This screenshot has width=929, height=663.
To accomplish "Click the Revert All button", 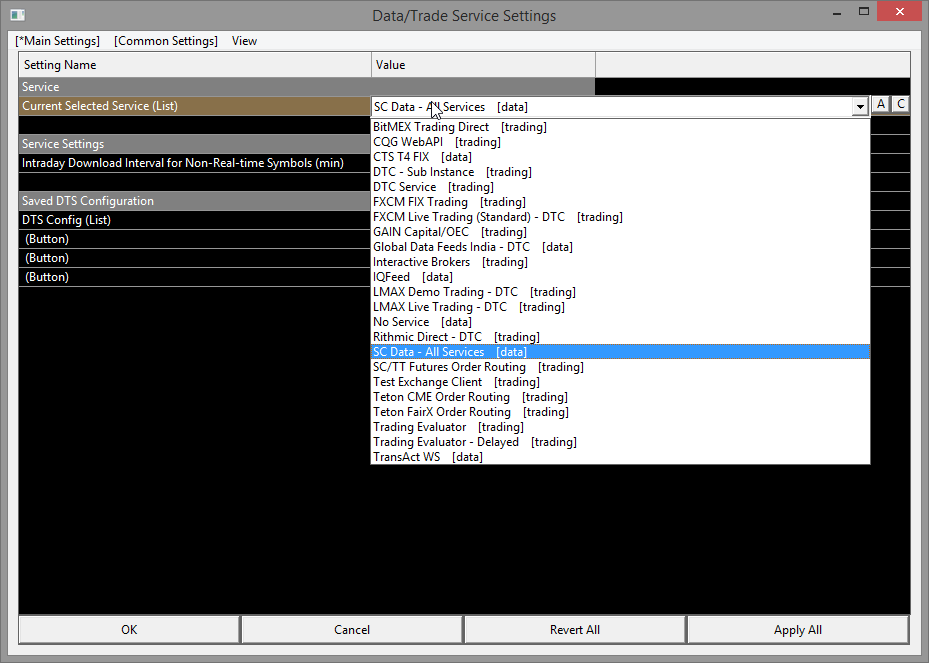I will click(575, 630).
